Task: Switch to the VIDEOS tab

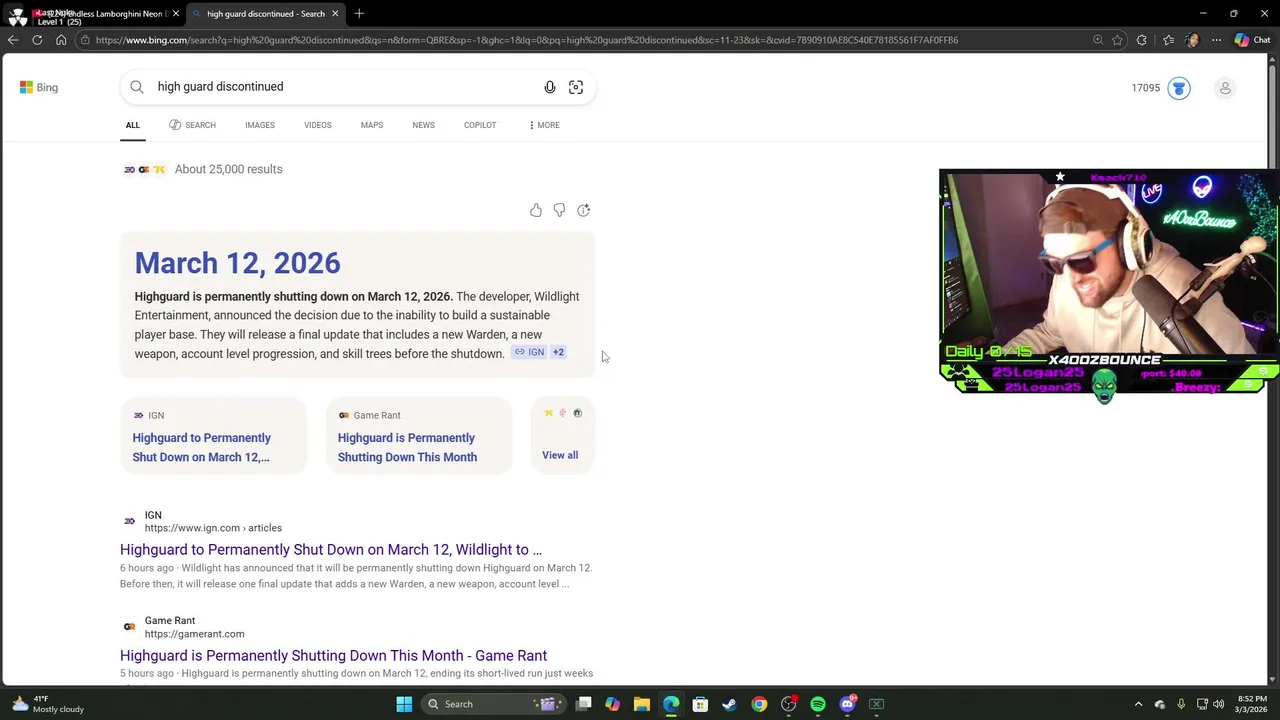Action: (318, 125)
